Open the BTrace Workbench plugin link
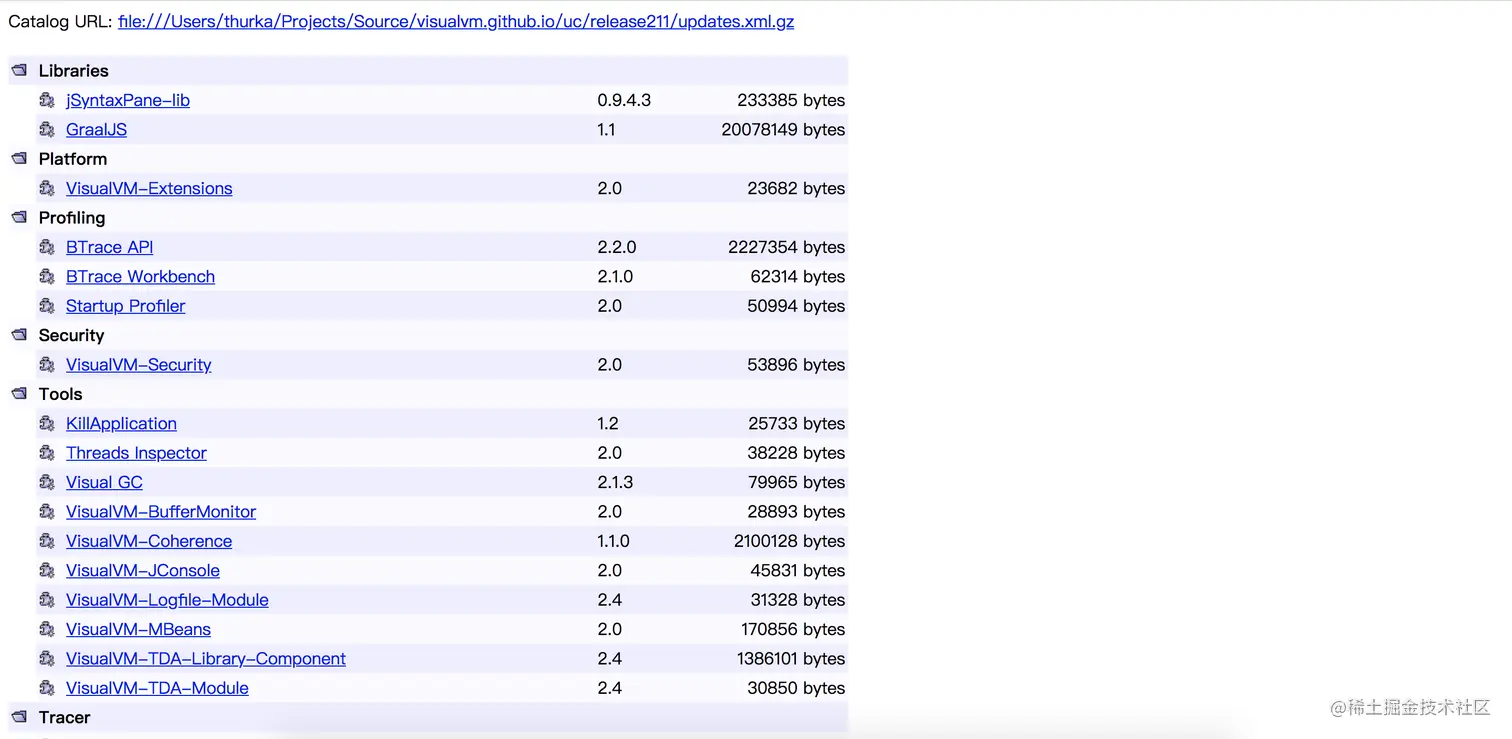The image size is (1512, 739). coord(140,276)
